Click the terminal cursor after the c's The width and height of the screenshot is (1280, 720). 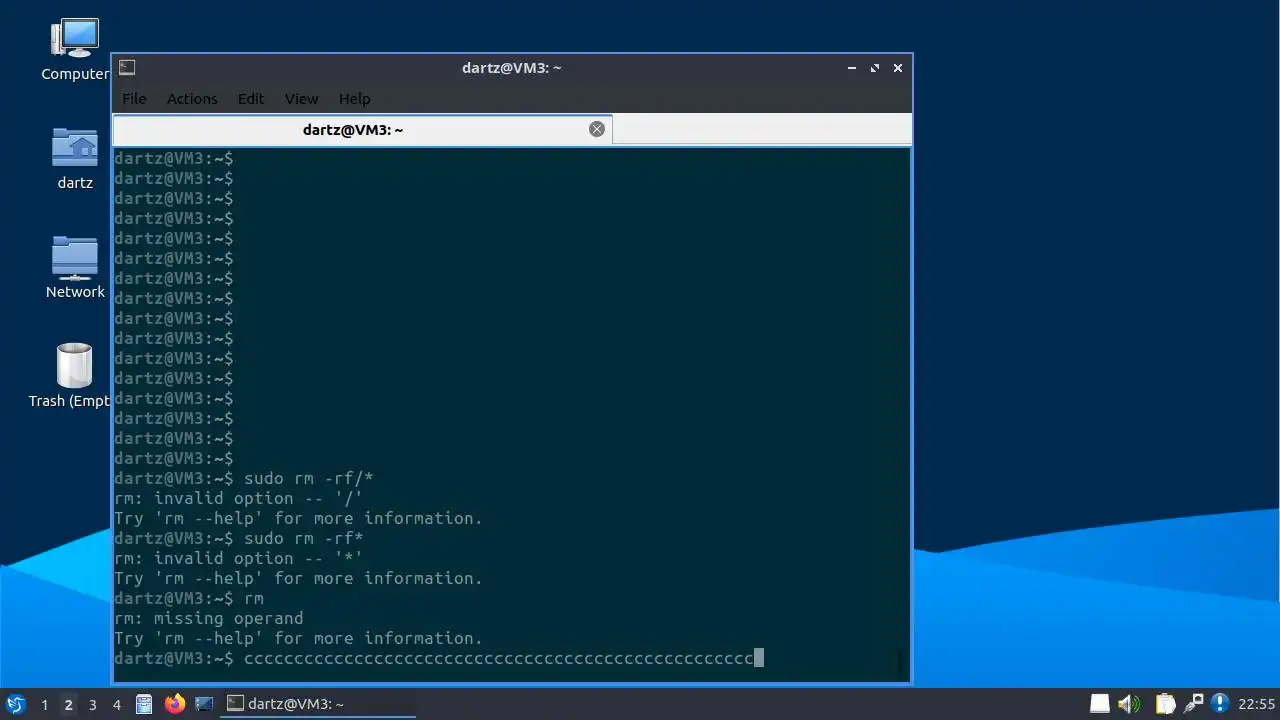click(x=759, y=658)
